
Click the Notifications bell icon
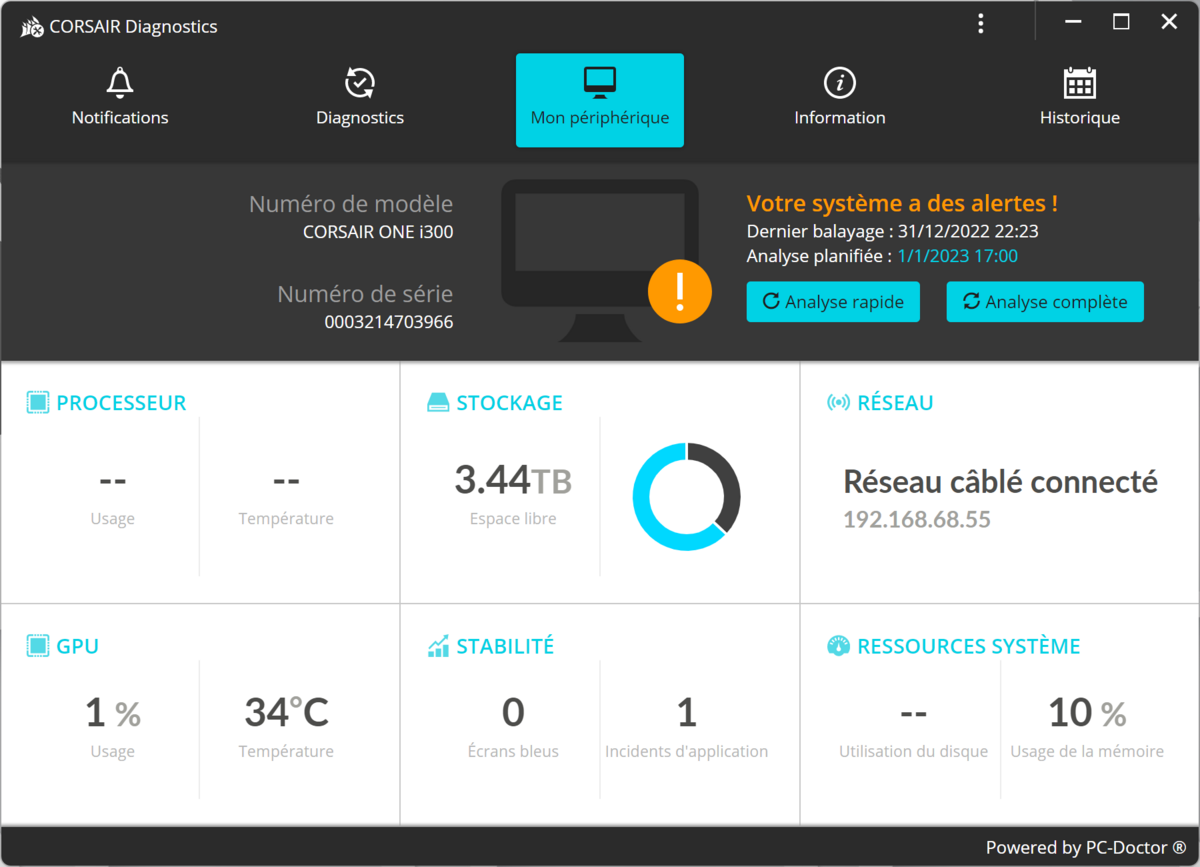120,82
